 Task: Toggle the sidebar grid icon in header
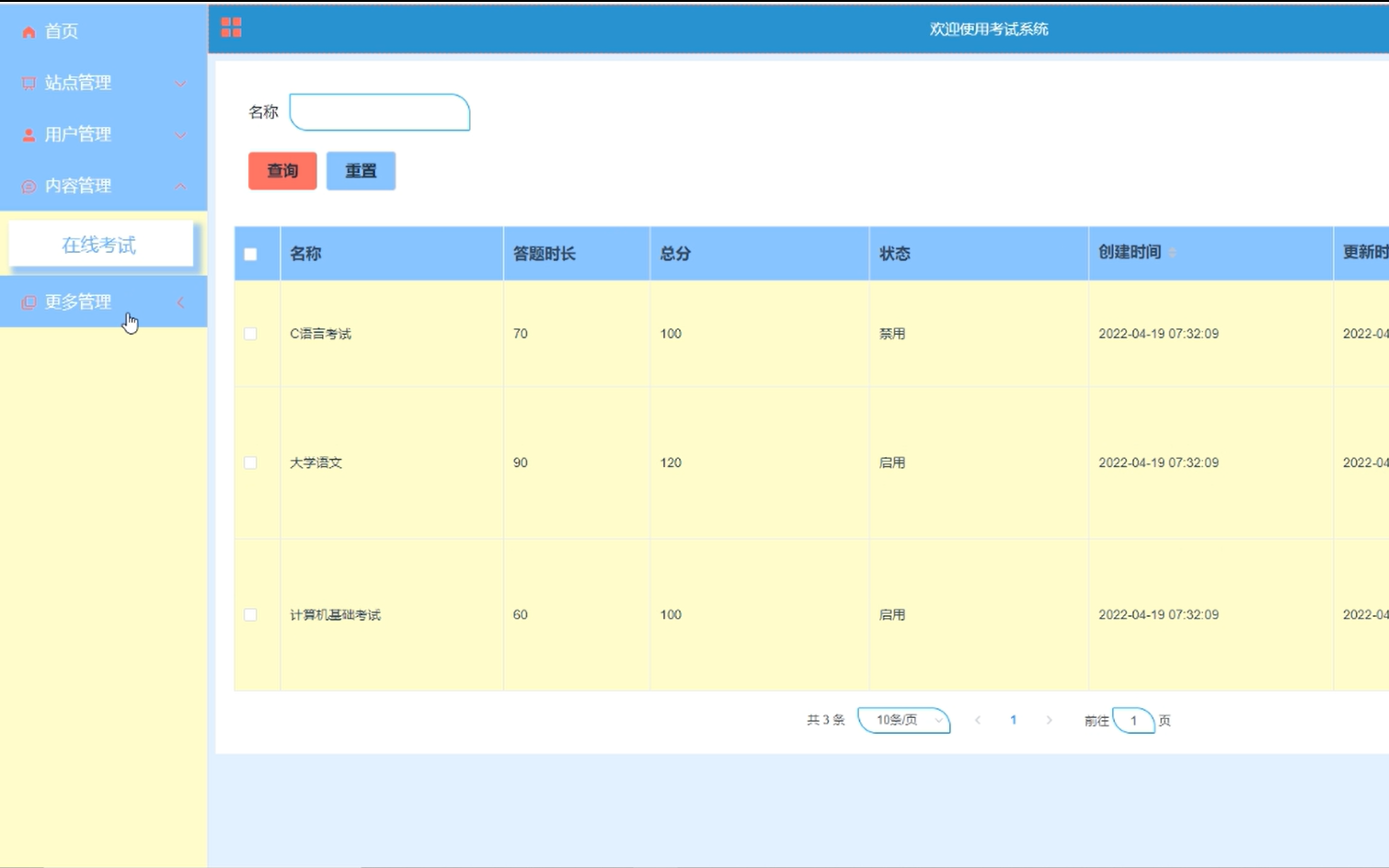coord(231,28)
